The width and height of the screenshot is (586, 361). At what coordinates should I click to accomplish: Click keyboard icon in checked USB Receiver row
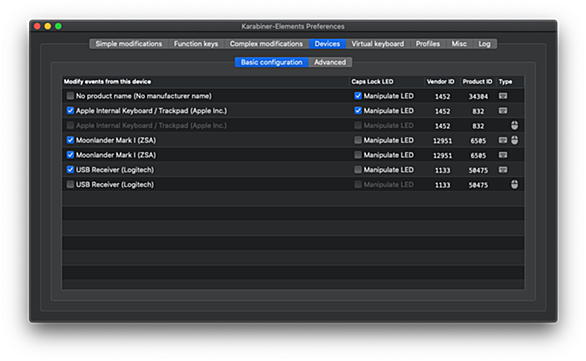pos(503,170)
